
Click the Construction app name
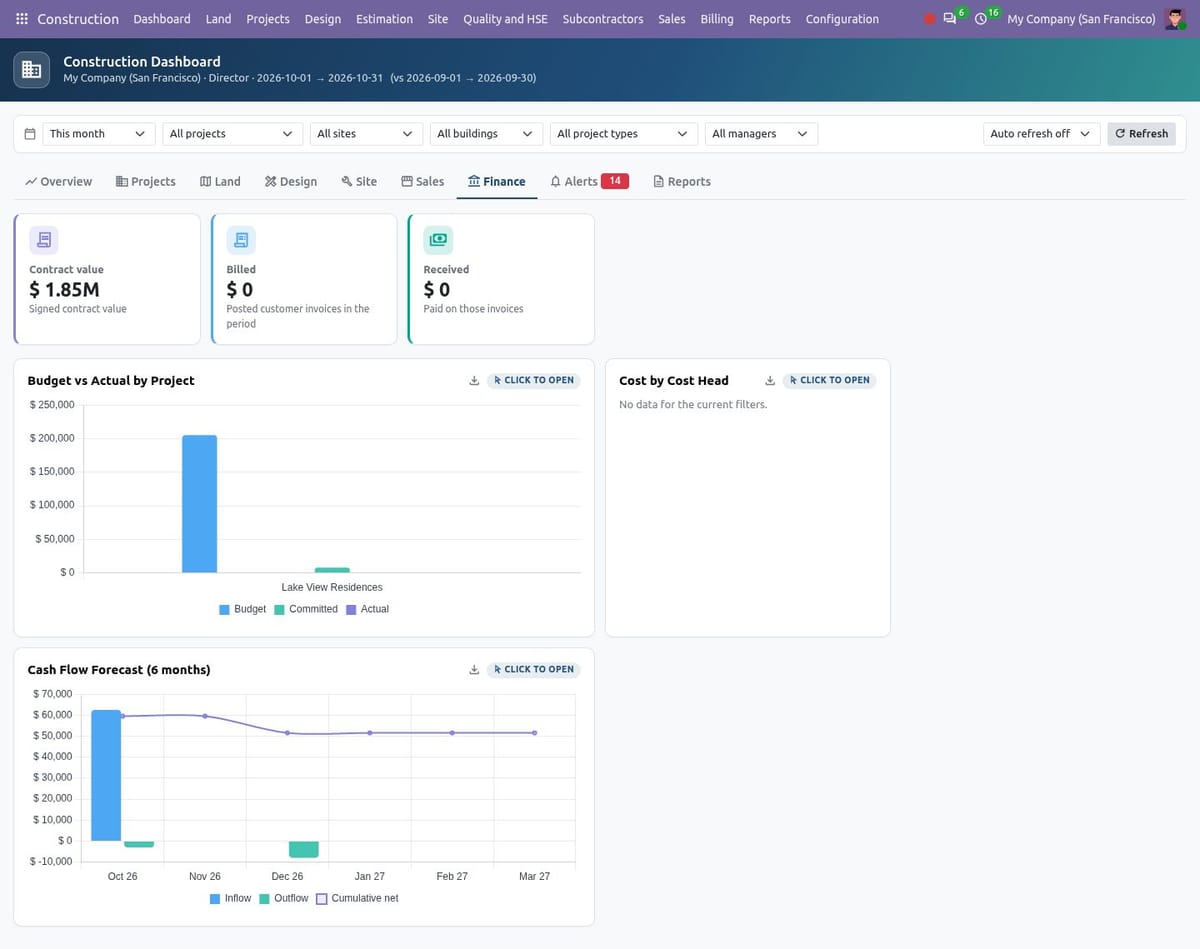(x=78, y=19)
